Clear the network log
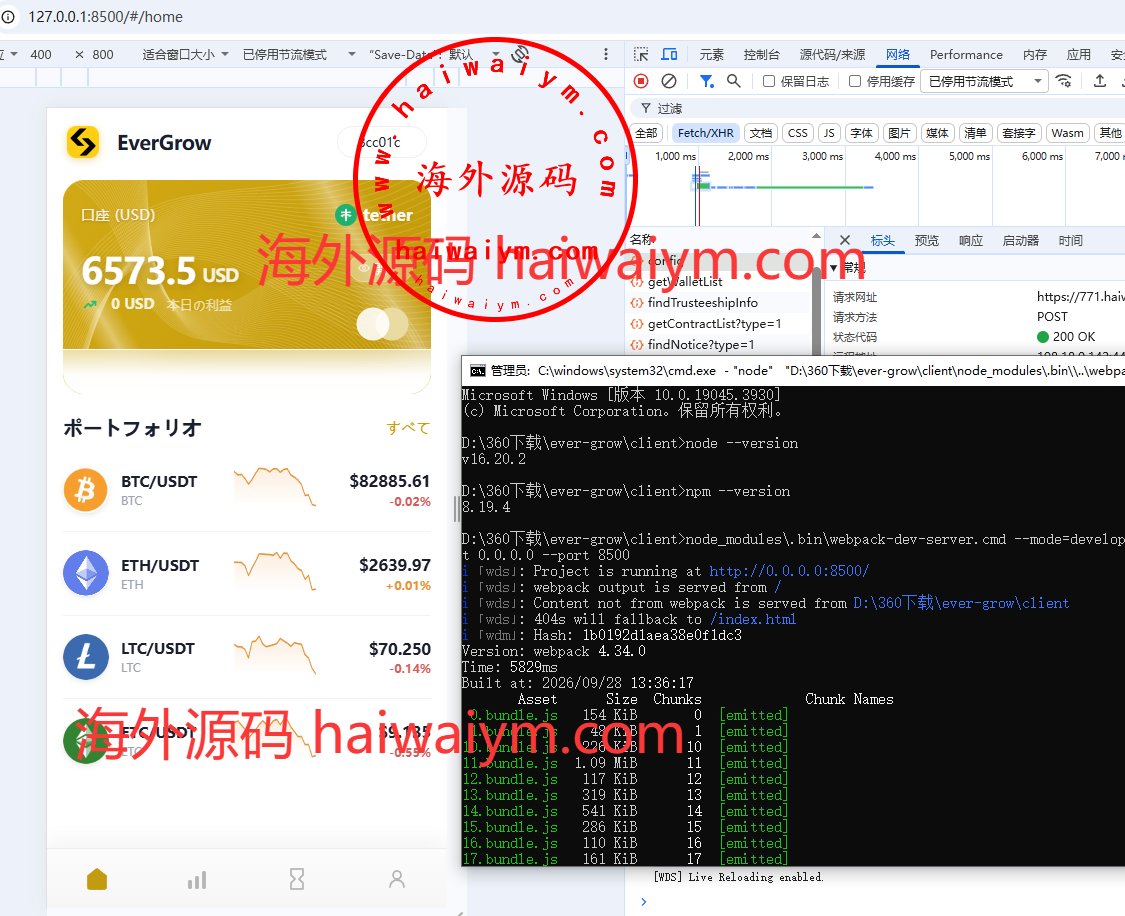This screenshot has width=1125, height=916. pos(669,81)
